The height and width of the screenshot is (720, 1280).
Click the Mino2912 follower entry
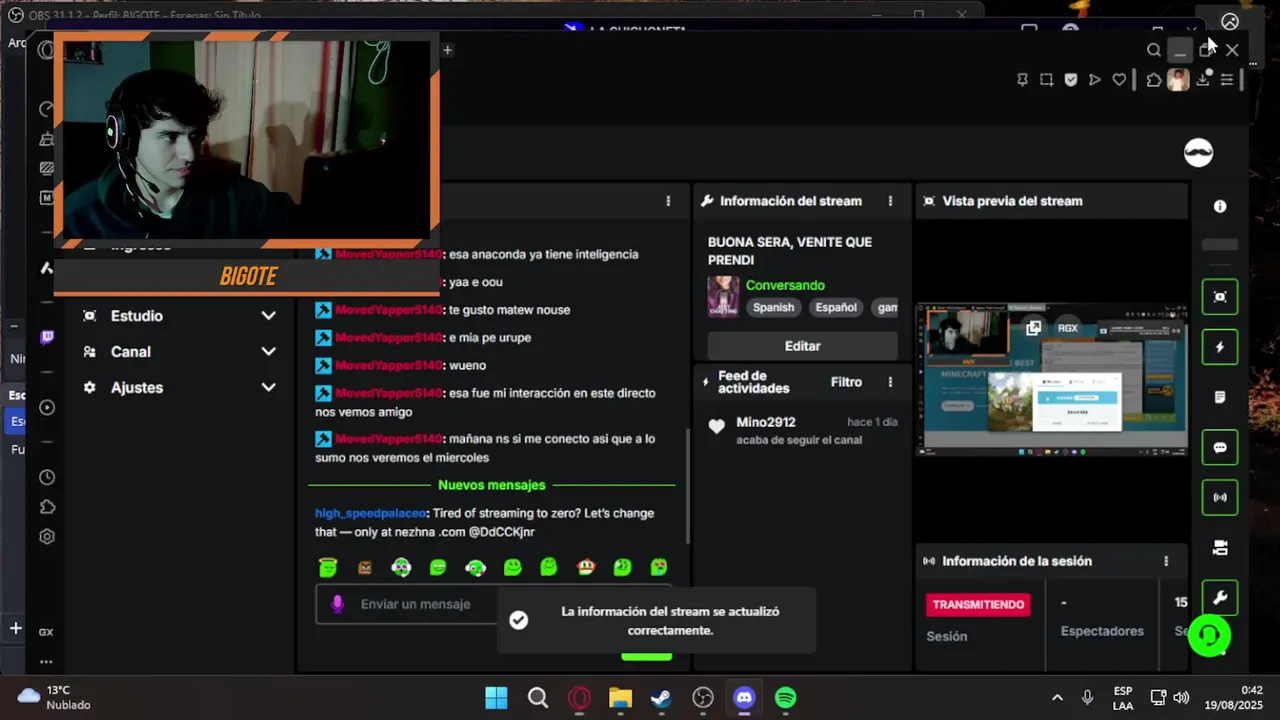pos(766,422)
